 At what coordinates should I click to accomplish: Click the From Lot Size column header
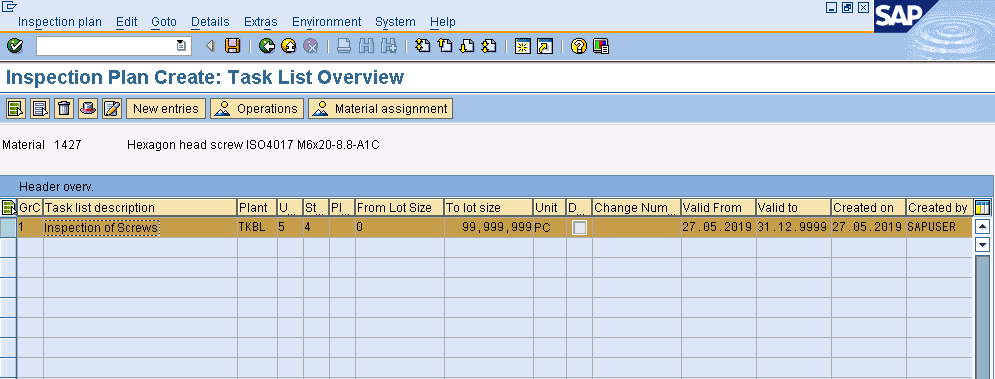point(399,208)
